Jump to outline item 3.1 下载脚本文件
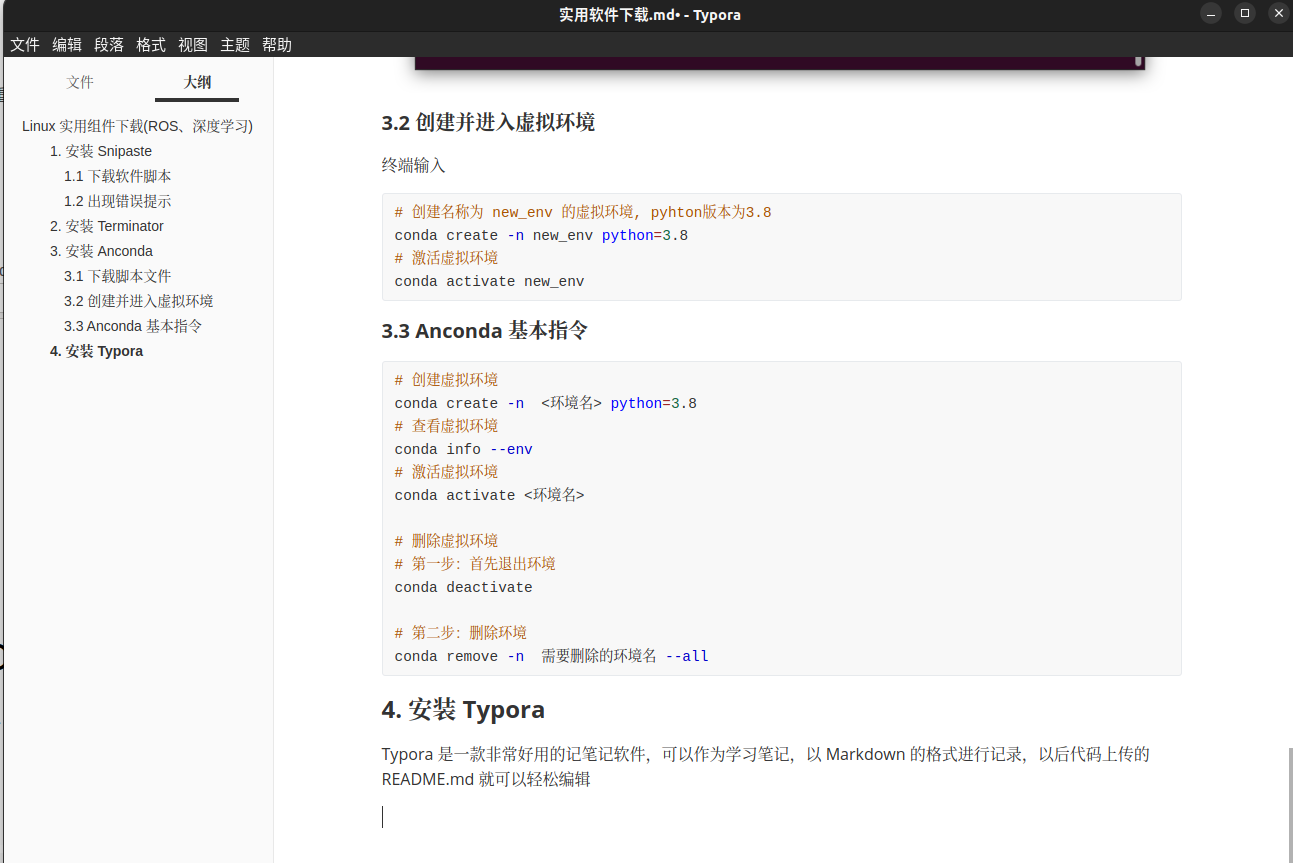The width and height of the screenshot is (1293, 863). pos(118,276)
